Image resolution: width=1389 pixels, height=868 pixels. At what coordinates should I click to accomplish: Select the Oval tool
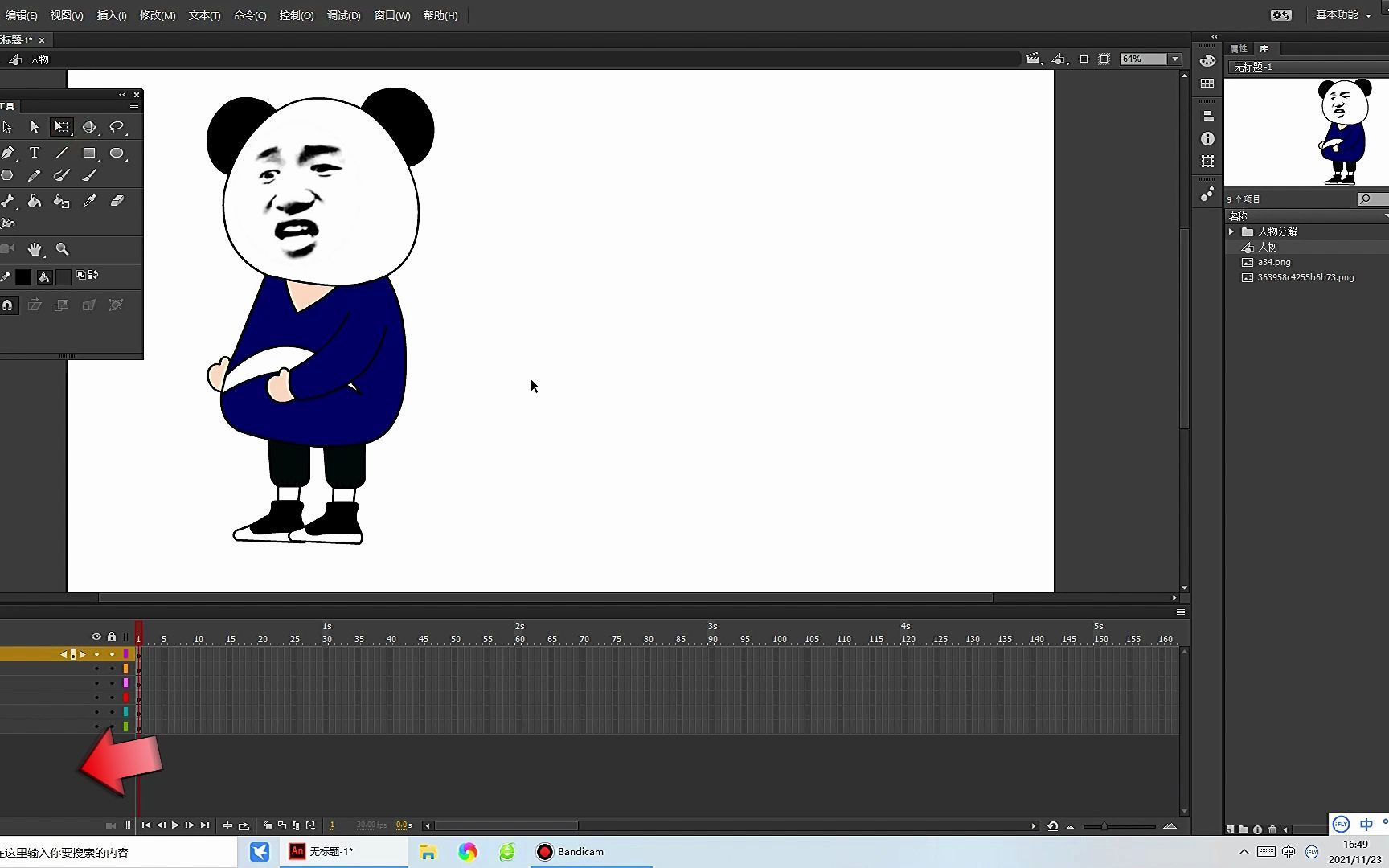click(x=117, y=153)
